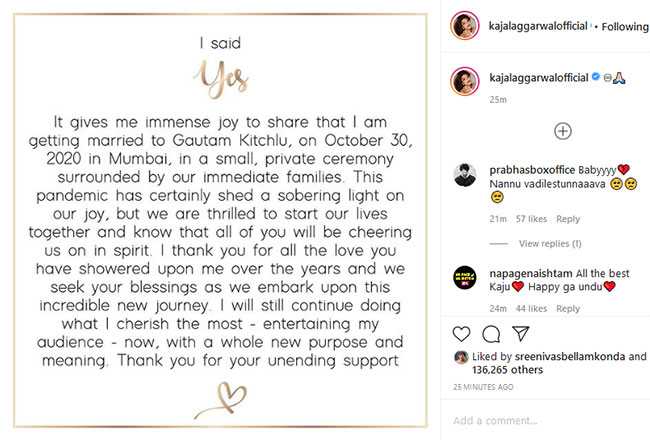Screen dimensions: 650x440
Task: Reply to napagenaishtam's comment
Action: pyautogui.click(x=568, y=309)
